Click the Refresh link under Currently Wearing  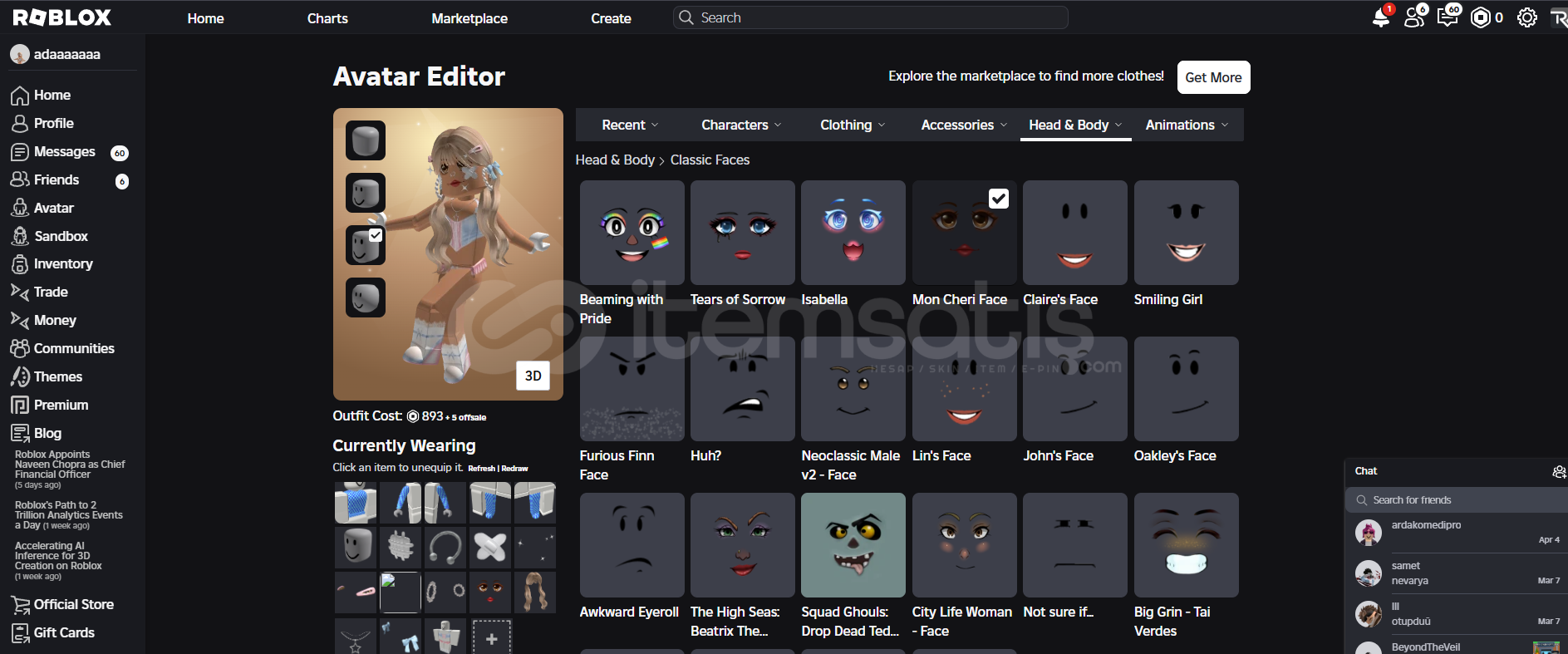coord(481,469)
